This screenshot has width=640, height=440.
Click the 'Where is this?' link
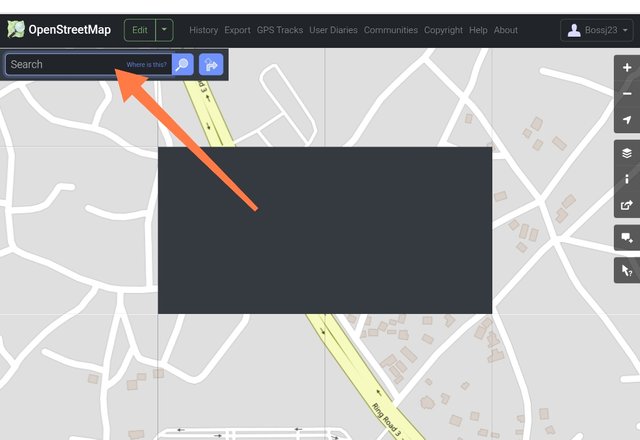tap(147, 64)
